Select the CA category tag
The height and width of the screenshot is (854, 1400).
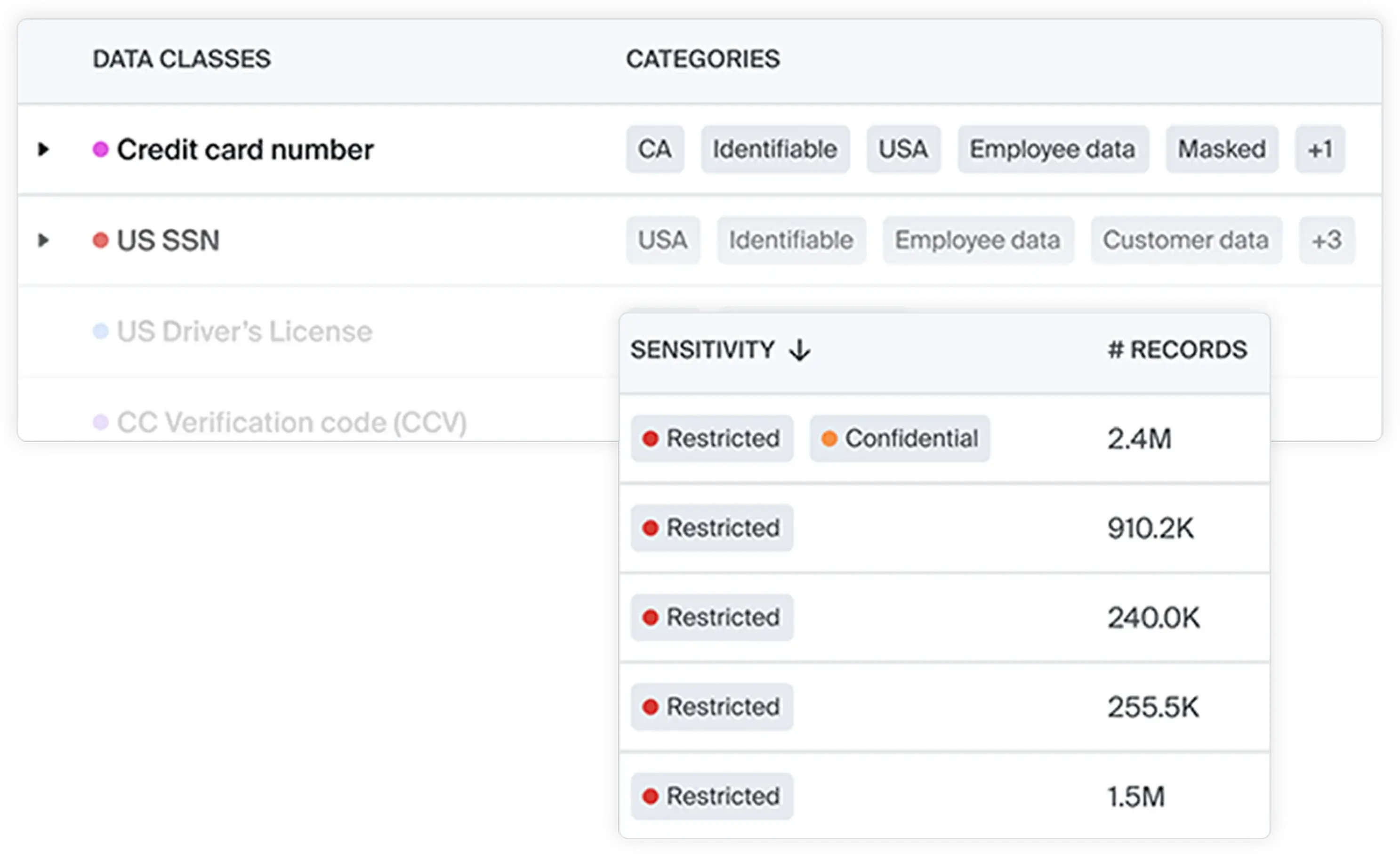point(654,149)
